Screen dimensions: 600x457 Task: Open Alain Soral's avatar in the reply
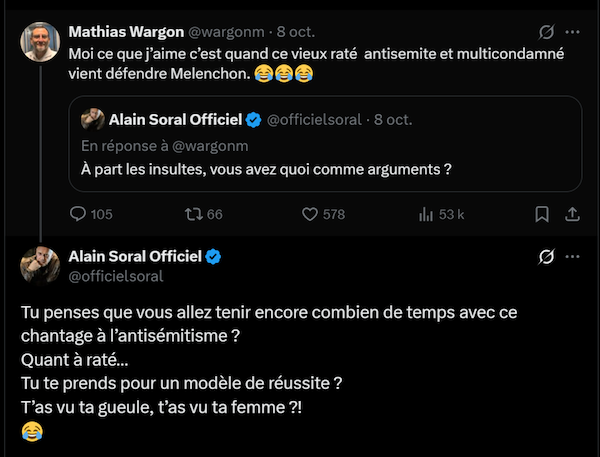coord(40,266)
